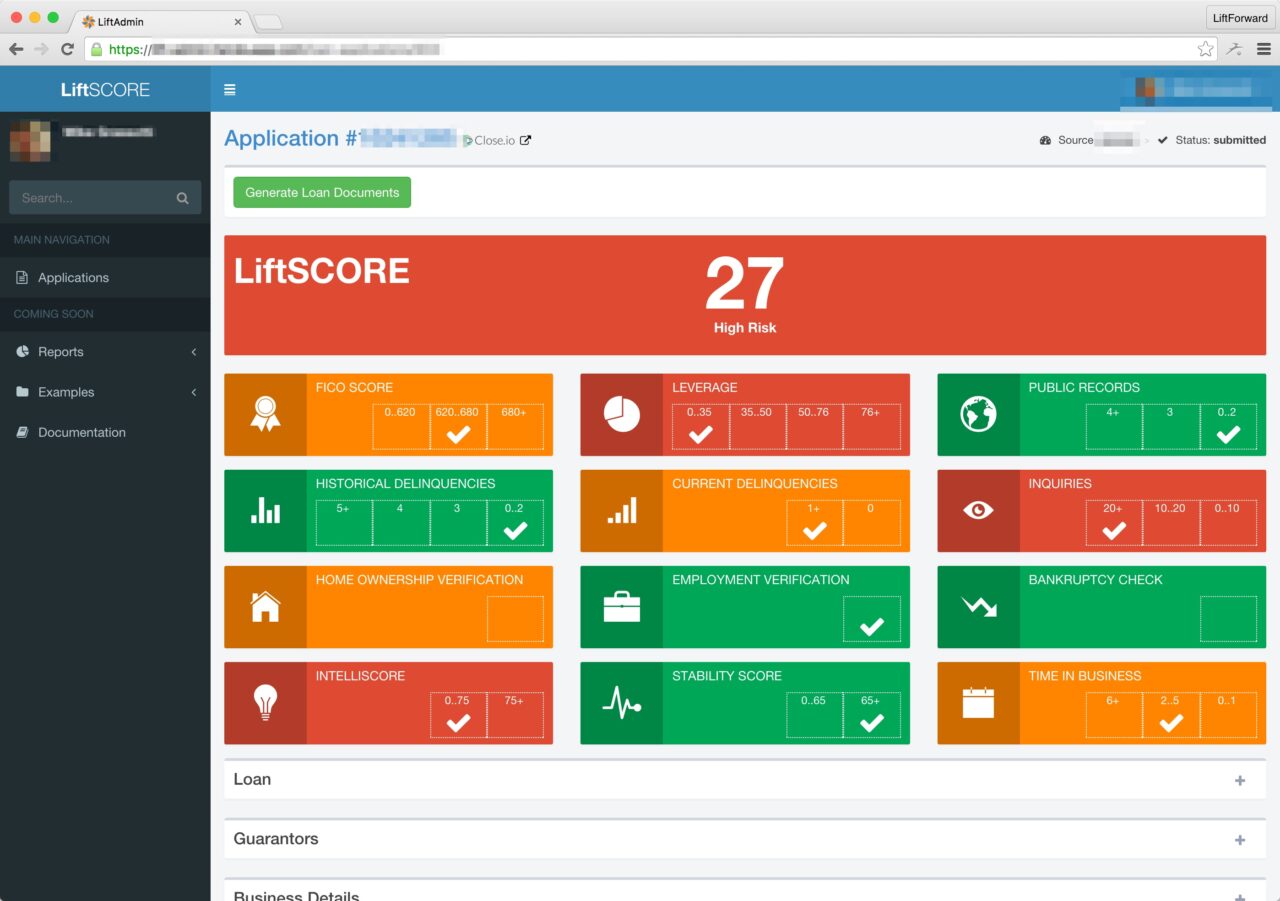Open the Documentation sidebar item
Screen dimensions: 1280x901
(105, 433)
